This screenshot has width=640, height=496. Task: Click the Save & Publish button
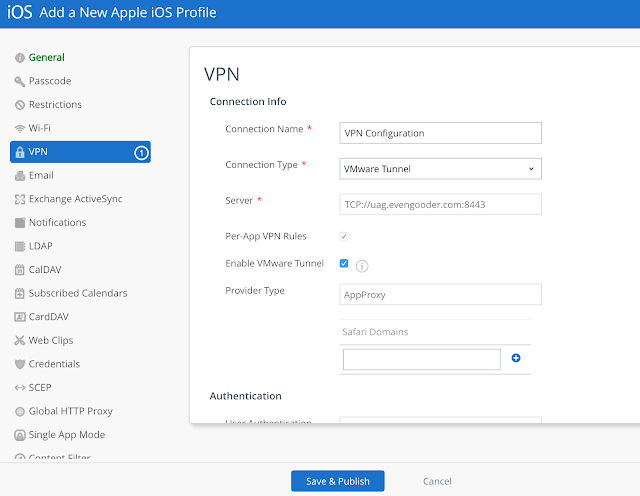338,481
